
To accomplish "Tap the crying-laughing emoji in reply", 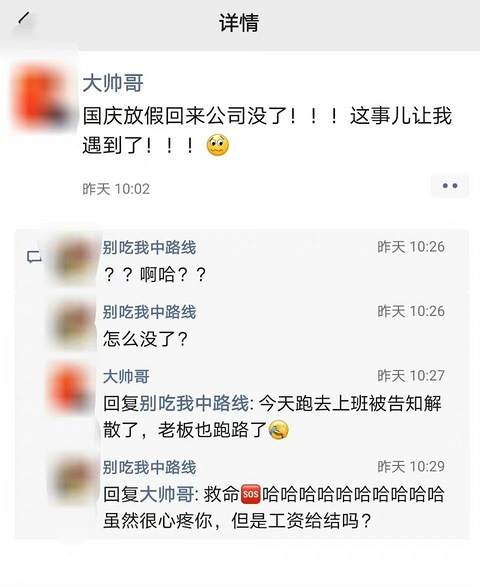I will [x=279, y=429].
